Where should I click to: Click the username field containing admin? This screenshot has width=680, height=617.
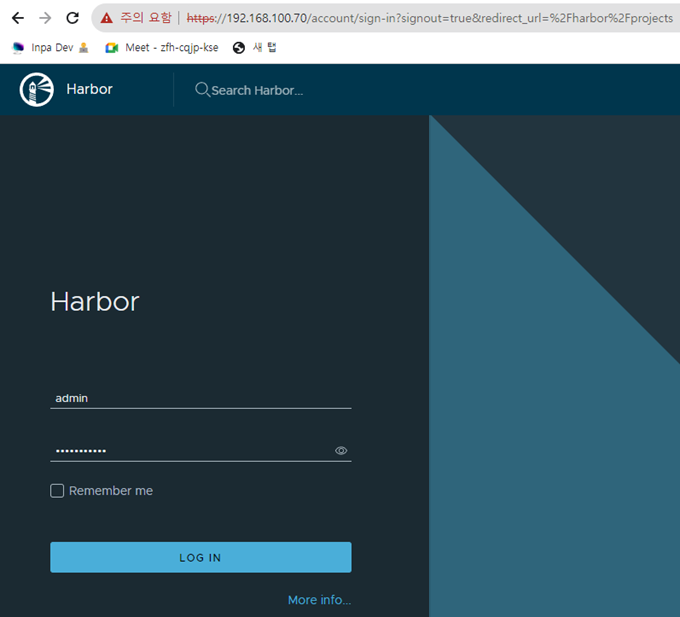201,398
